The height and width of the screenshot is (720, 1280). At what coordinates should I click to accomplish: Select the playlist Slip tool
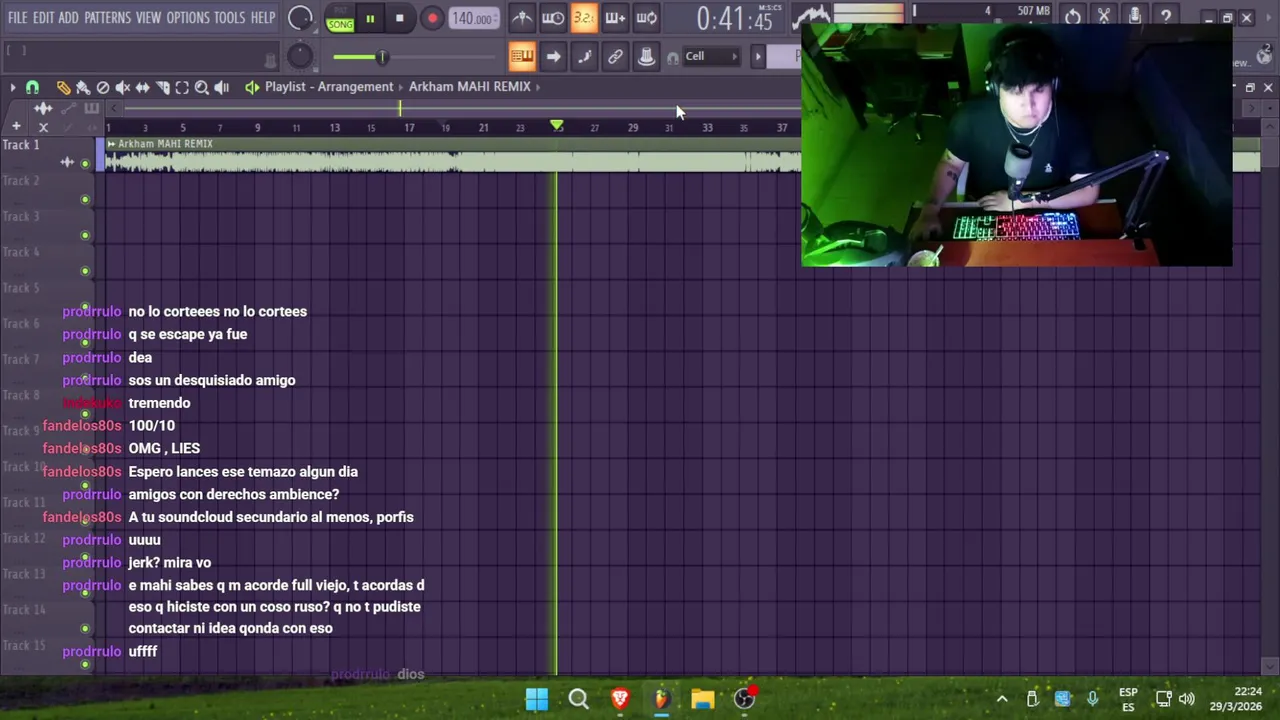[142, 87]
